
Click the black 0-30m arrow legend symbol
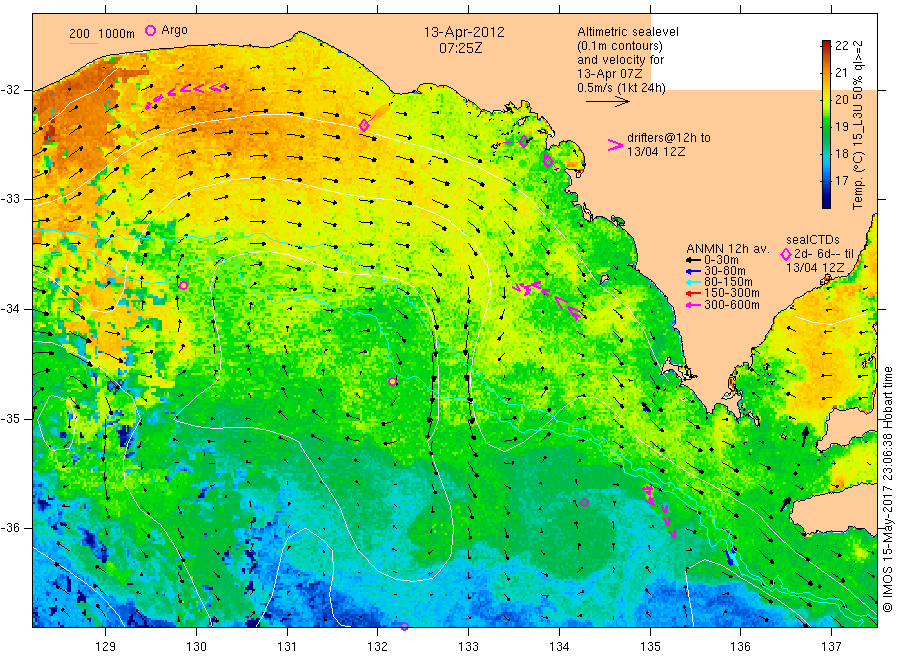[x=693, y=260]
